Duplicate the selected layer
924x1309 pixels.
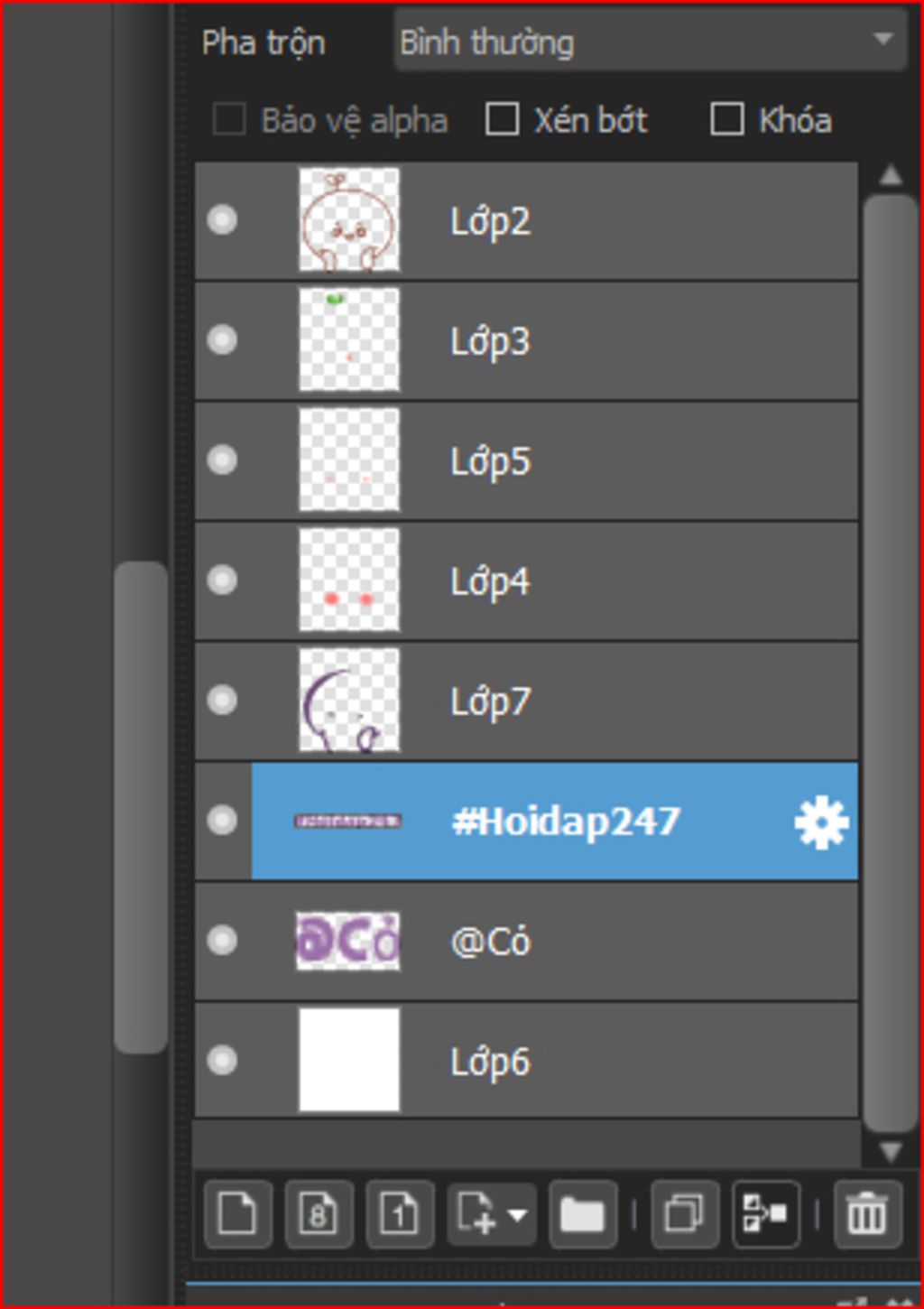pos(684,1214)
